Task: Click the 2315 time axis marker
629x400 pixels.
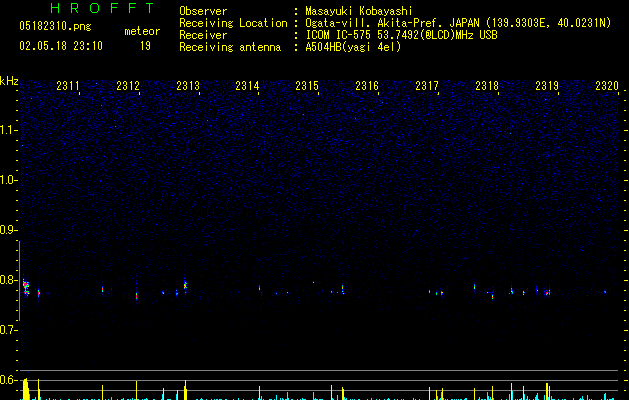Action: point(307,86)
